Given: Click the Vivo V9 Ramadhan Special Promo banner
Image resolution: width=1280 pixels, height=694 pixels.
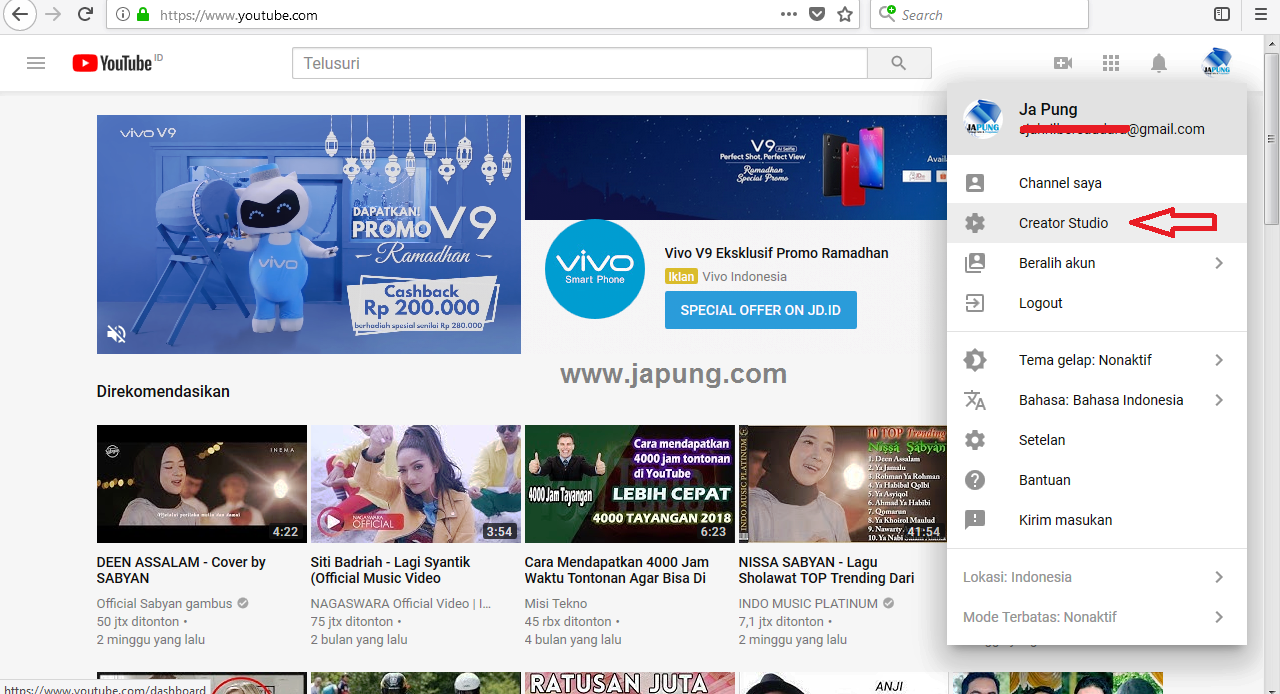Looking at the screenshot, I should coord(736,167).
